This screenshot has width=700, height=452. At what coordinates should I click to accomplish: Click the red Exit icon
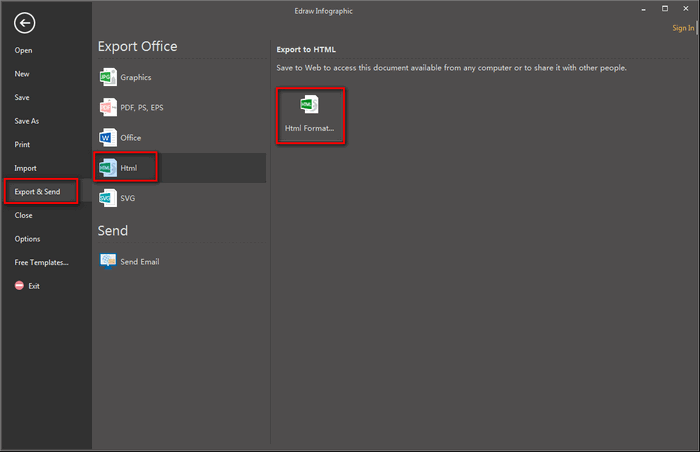[19, 286]
